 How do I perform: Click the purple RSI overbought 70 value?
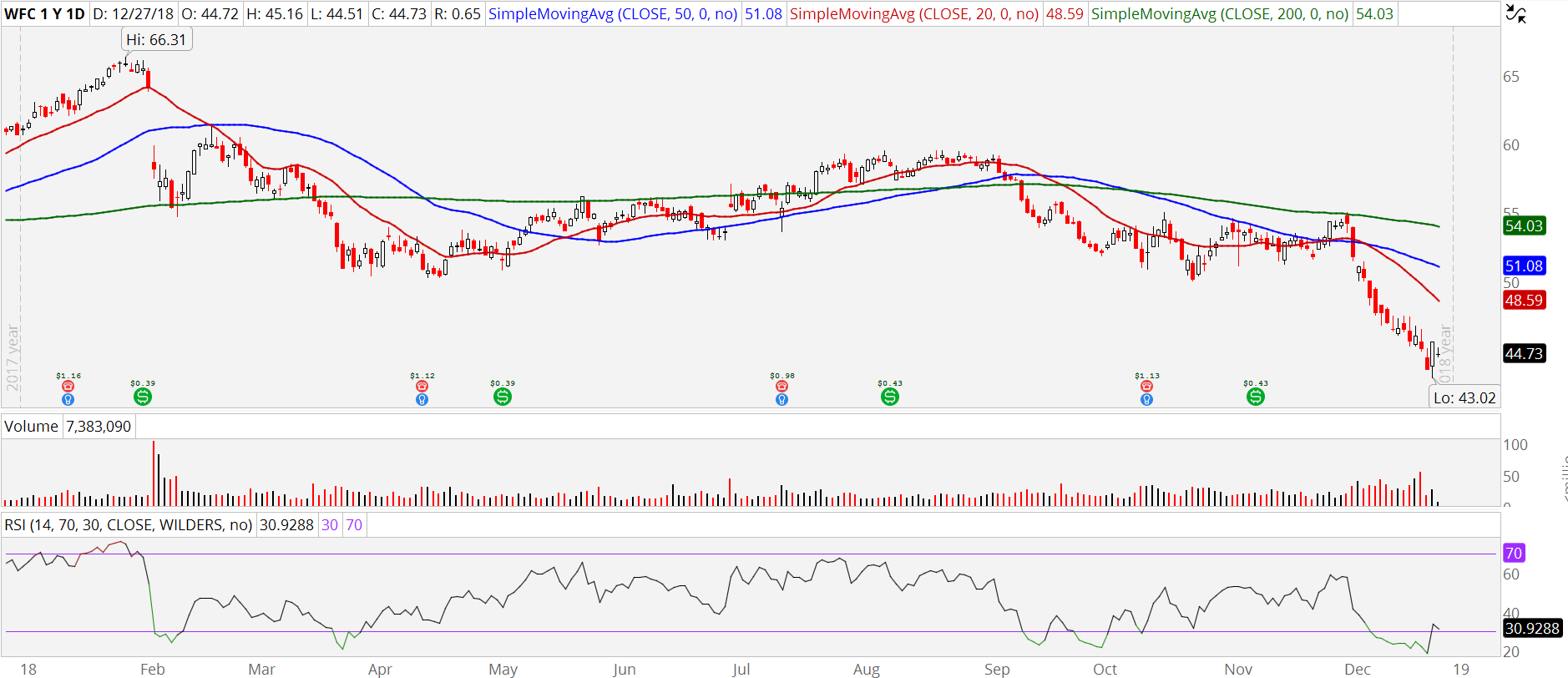click(x=354, y=525)
